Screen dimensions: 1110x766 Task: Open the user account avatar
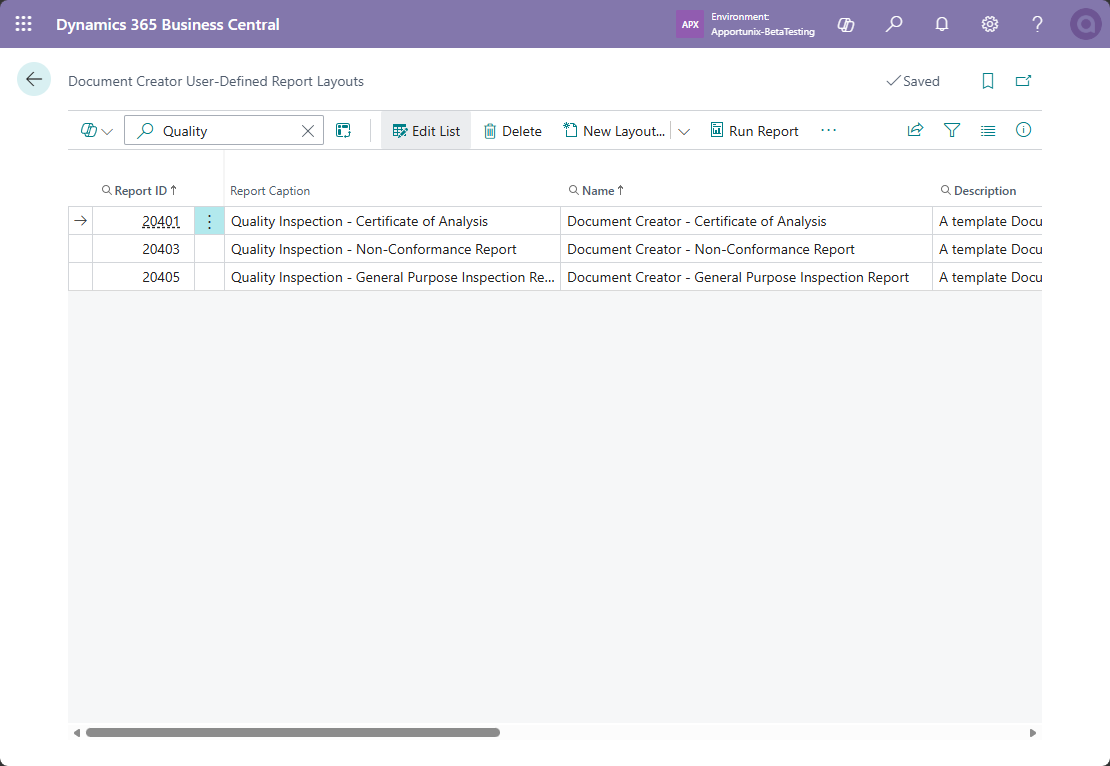tap(1085, 24)
